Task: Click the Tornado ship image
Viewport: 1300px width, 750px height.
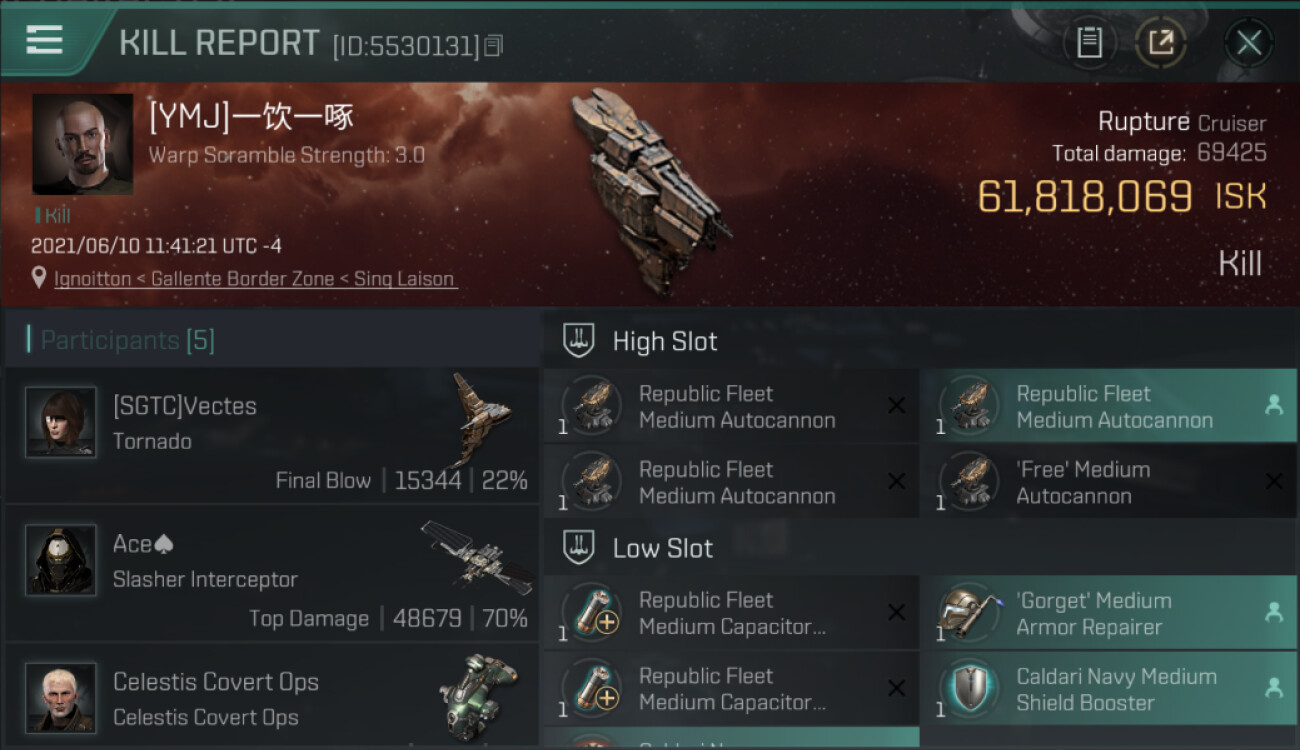Action: 479,418
